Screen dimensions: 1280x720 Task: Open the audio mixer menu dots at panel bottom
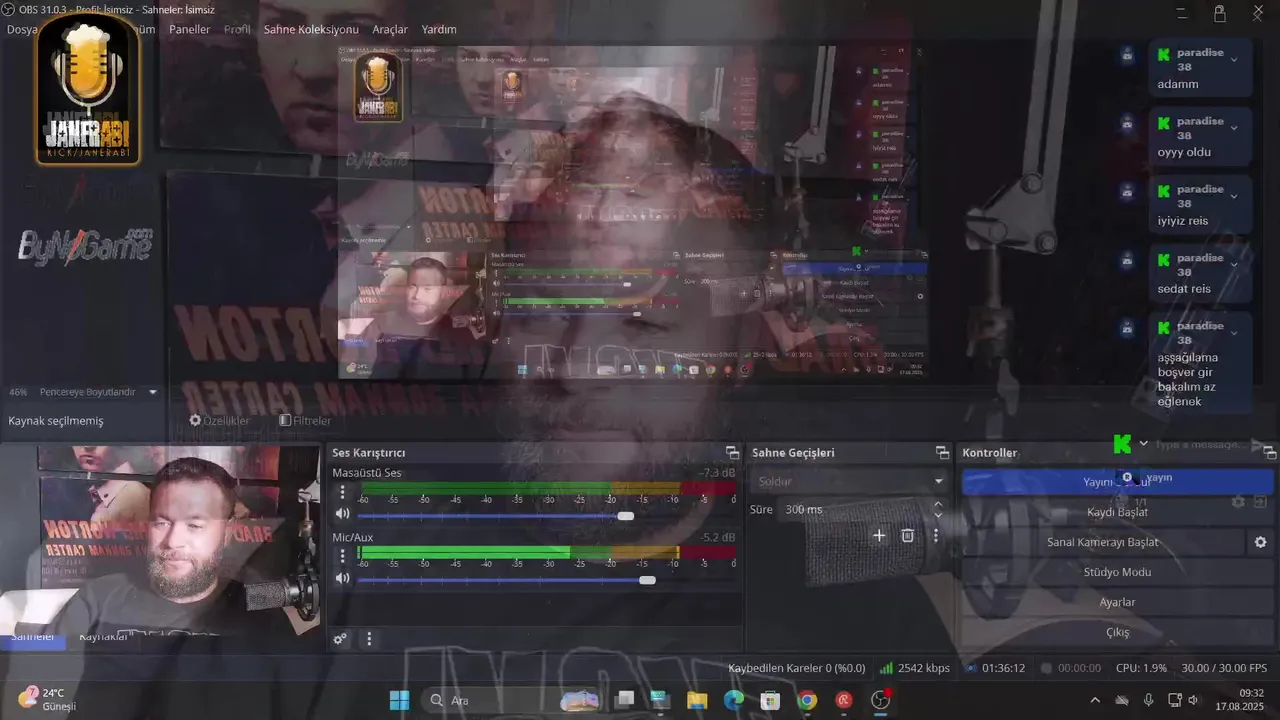coord(369,639)
